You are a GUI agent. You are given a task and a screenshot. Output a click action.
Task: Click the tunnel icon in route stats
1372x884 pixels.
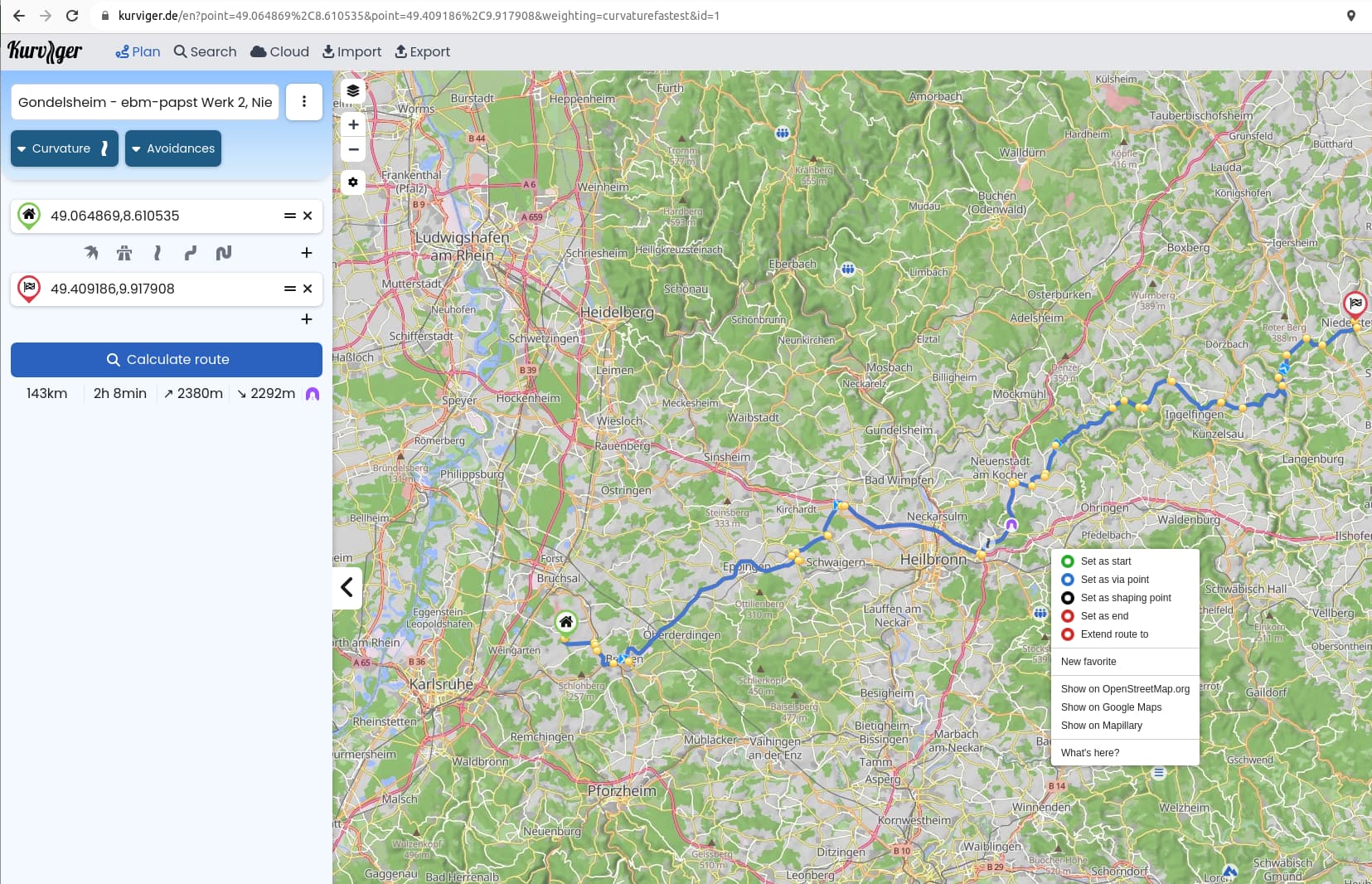pos(313,394)
